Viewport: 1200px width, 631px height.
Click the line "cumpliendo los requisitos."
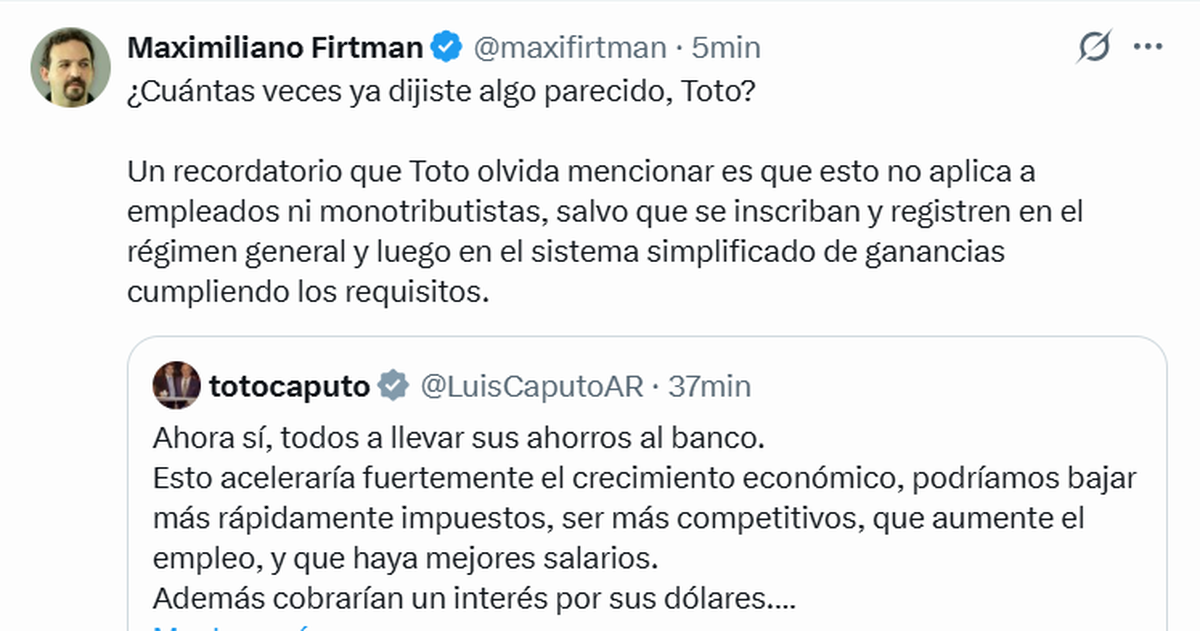pos(310,292)
